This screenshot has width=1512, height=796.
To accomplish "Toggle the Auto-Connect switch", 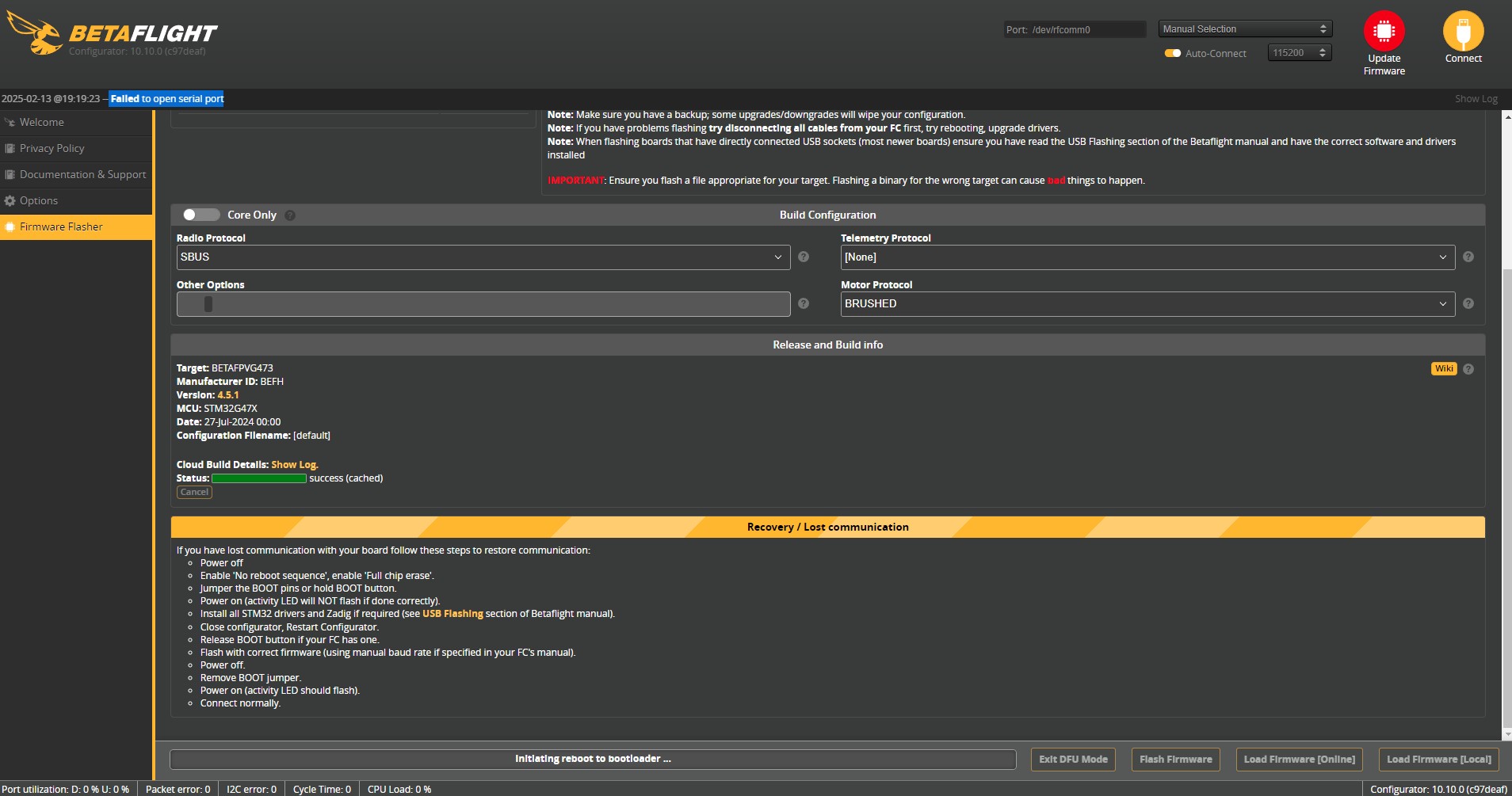I will 1173,53.
